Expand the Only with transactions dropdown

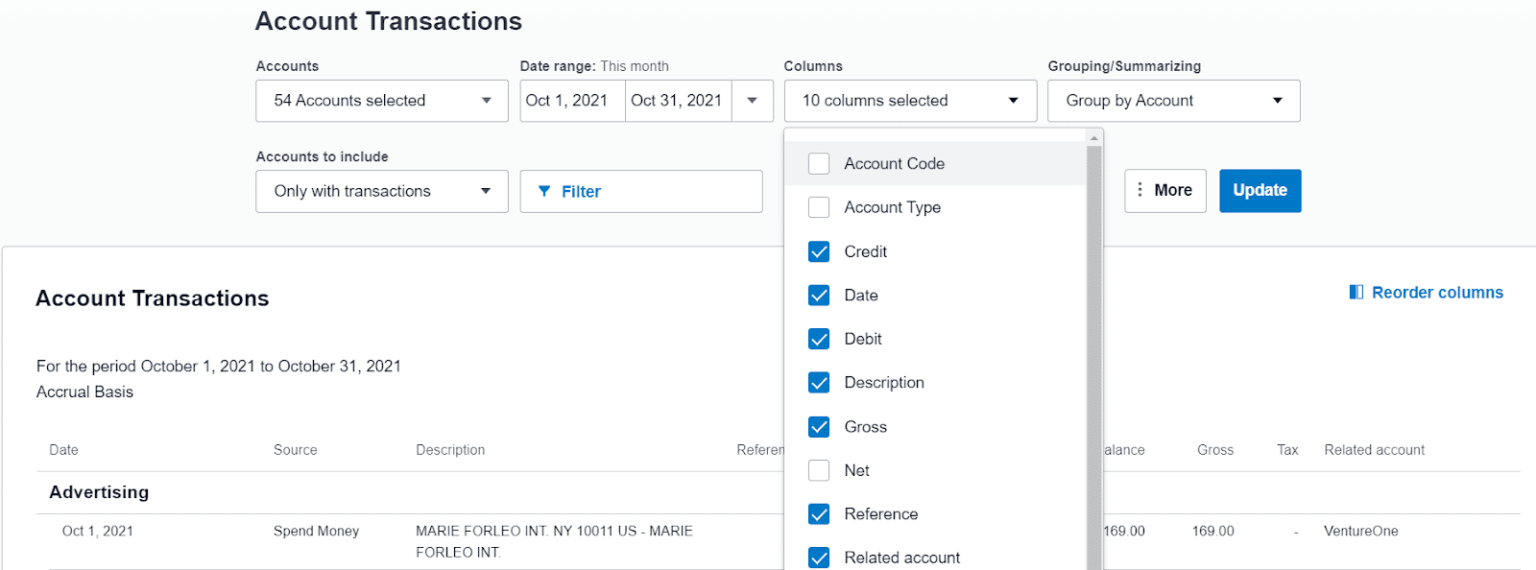tap(381, 191)
